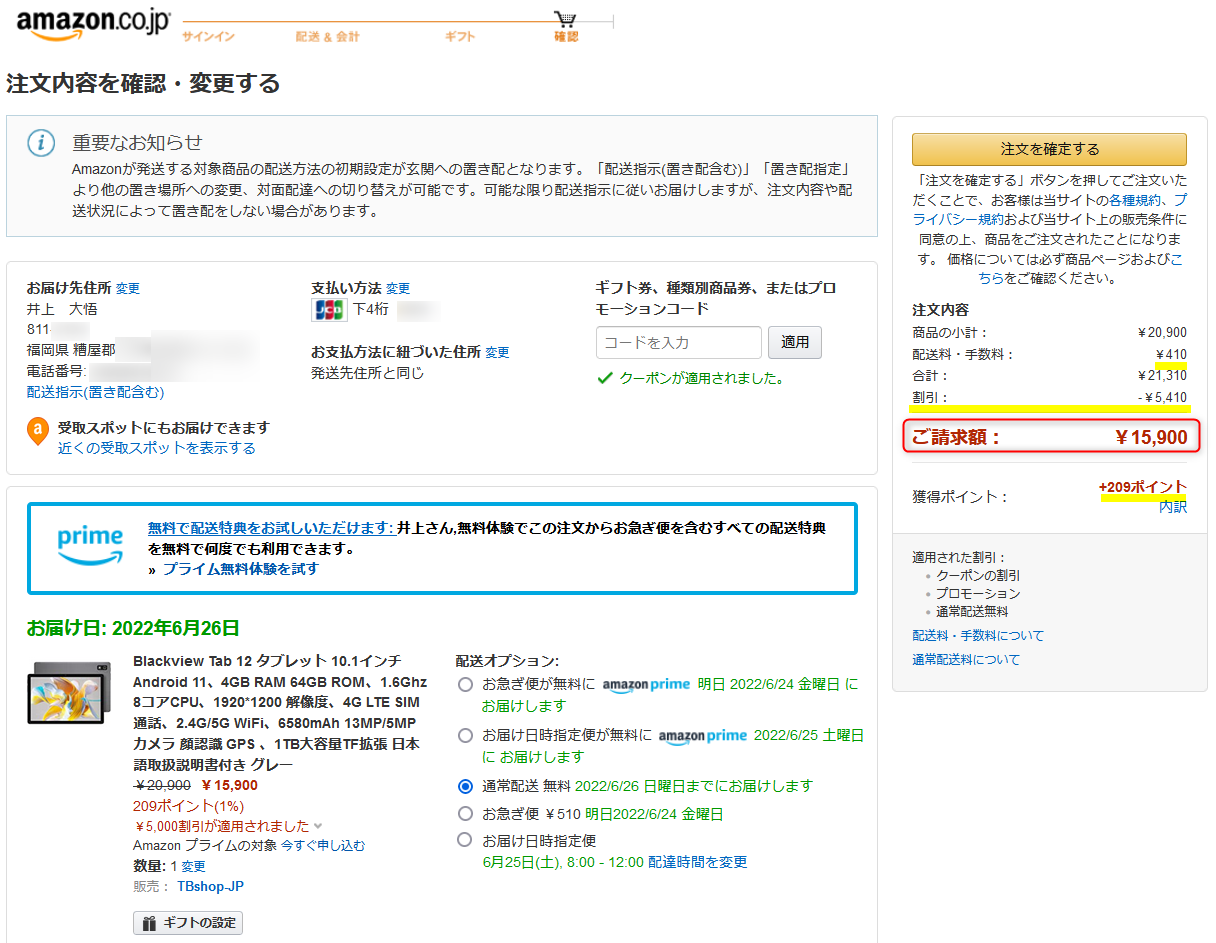1216x943 pixels.
Task: Change the 数量 via its 変更 link
Action: point(193,866)
